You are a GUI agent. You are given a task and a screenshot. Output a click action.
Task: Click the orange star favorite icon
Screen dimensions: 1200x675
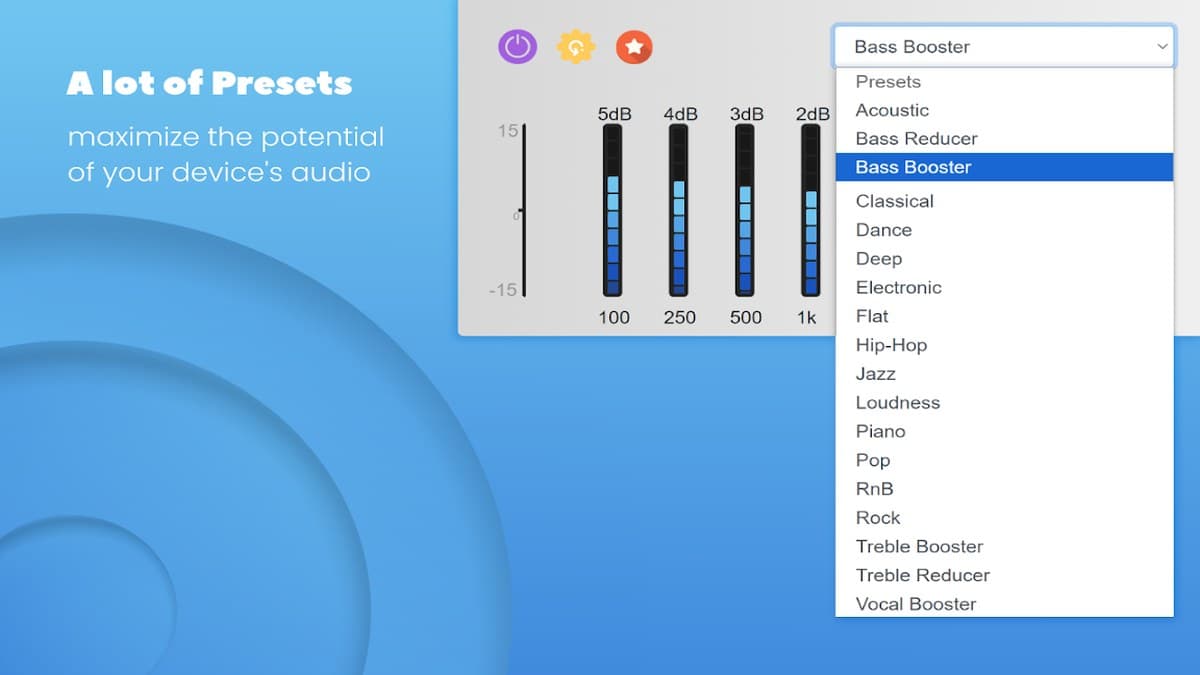point(634,47)
